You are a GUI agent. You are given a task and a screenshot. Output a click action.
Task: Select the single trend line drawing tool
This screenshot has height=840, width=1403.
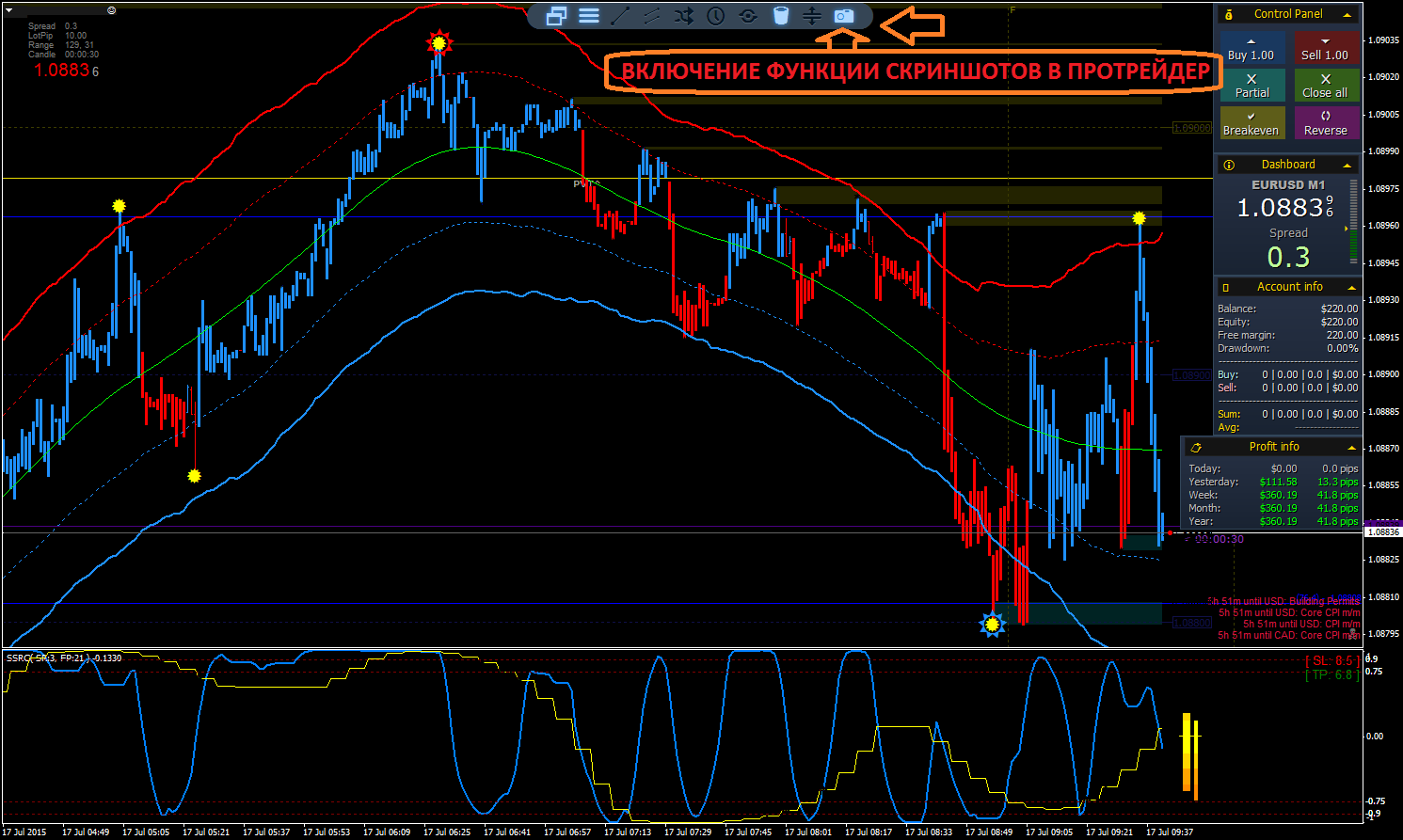[x=620, y=16]
